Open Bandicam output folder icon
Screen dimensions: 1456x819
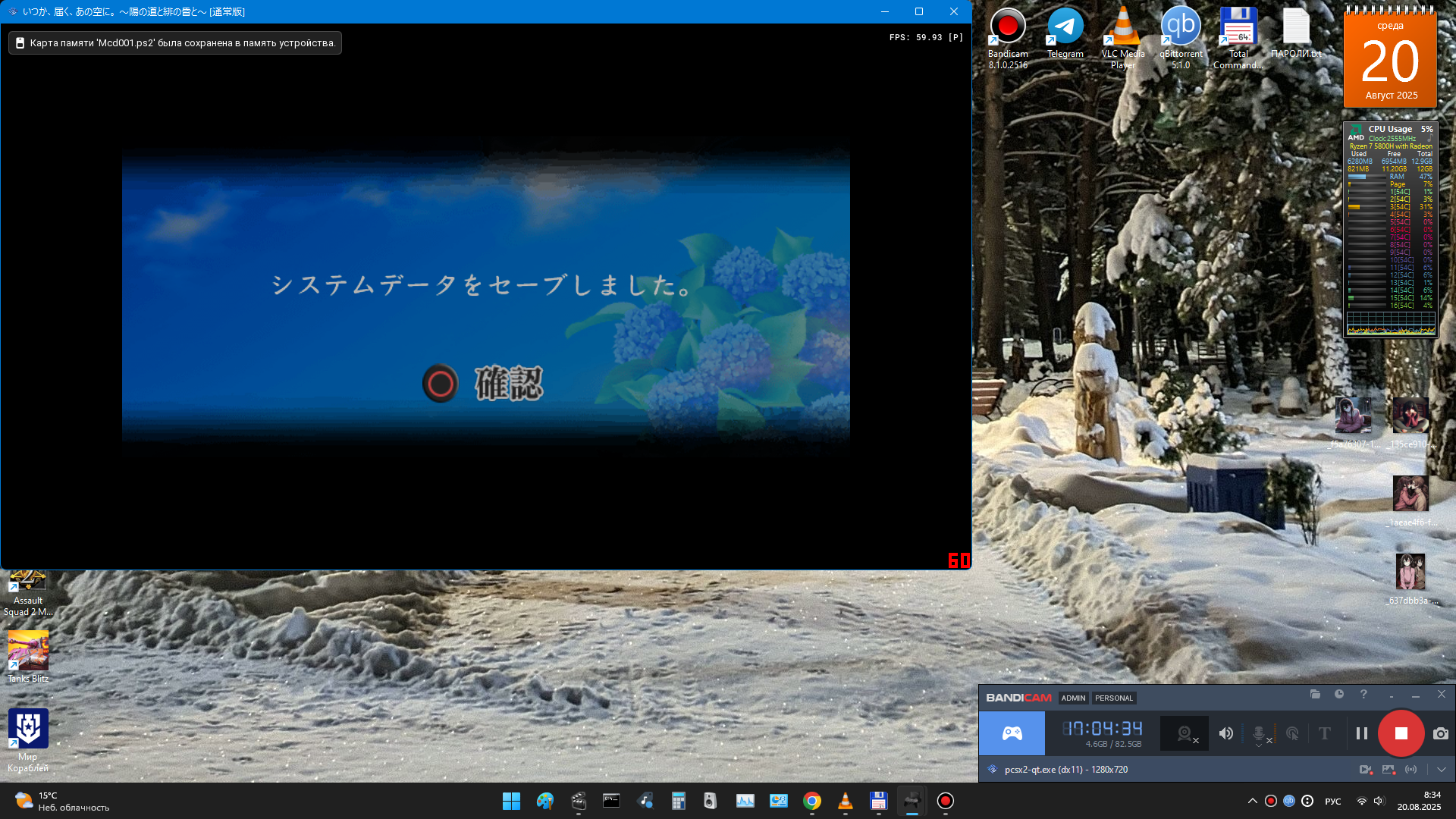coord(1315,695)
